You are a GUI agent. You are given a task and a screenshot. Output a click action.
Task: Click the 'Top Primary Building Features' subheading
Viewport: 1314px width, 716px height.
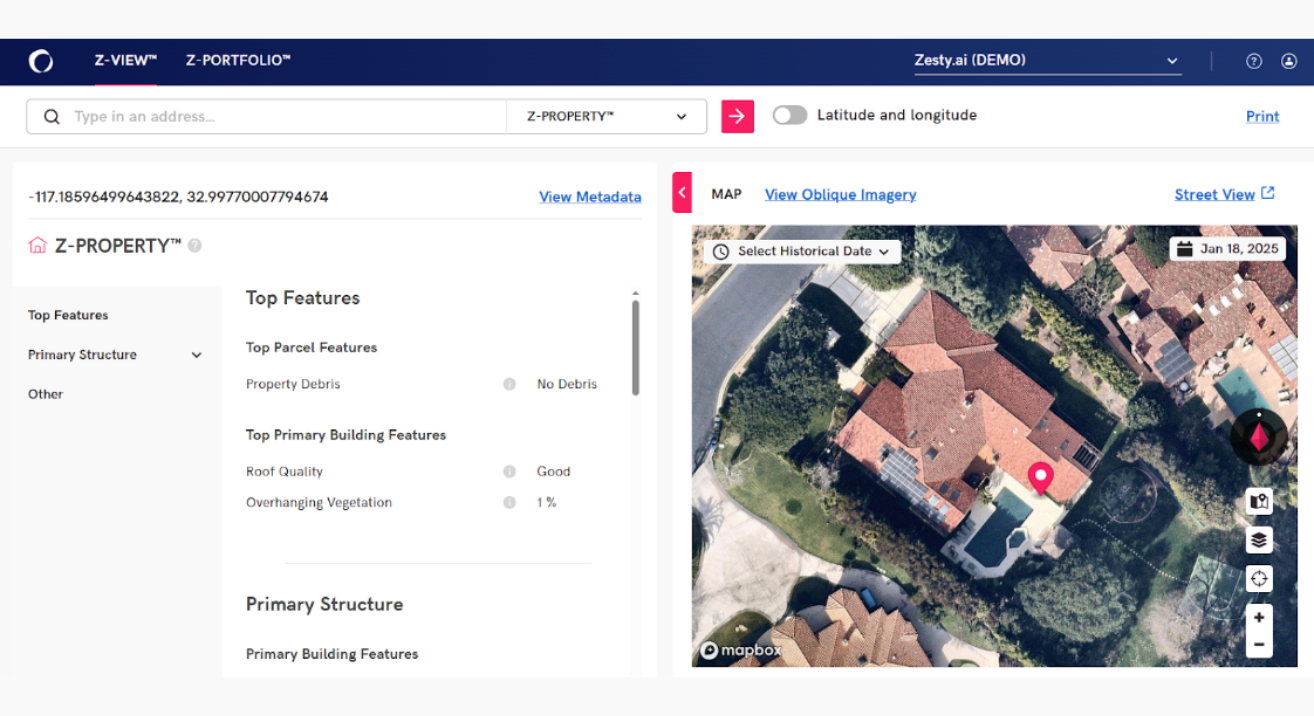click(346, 435)
